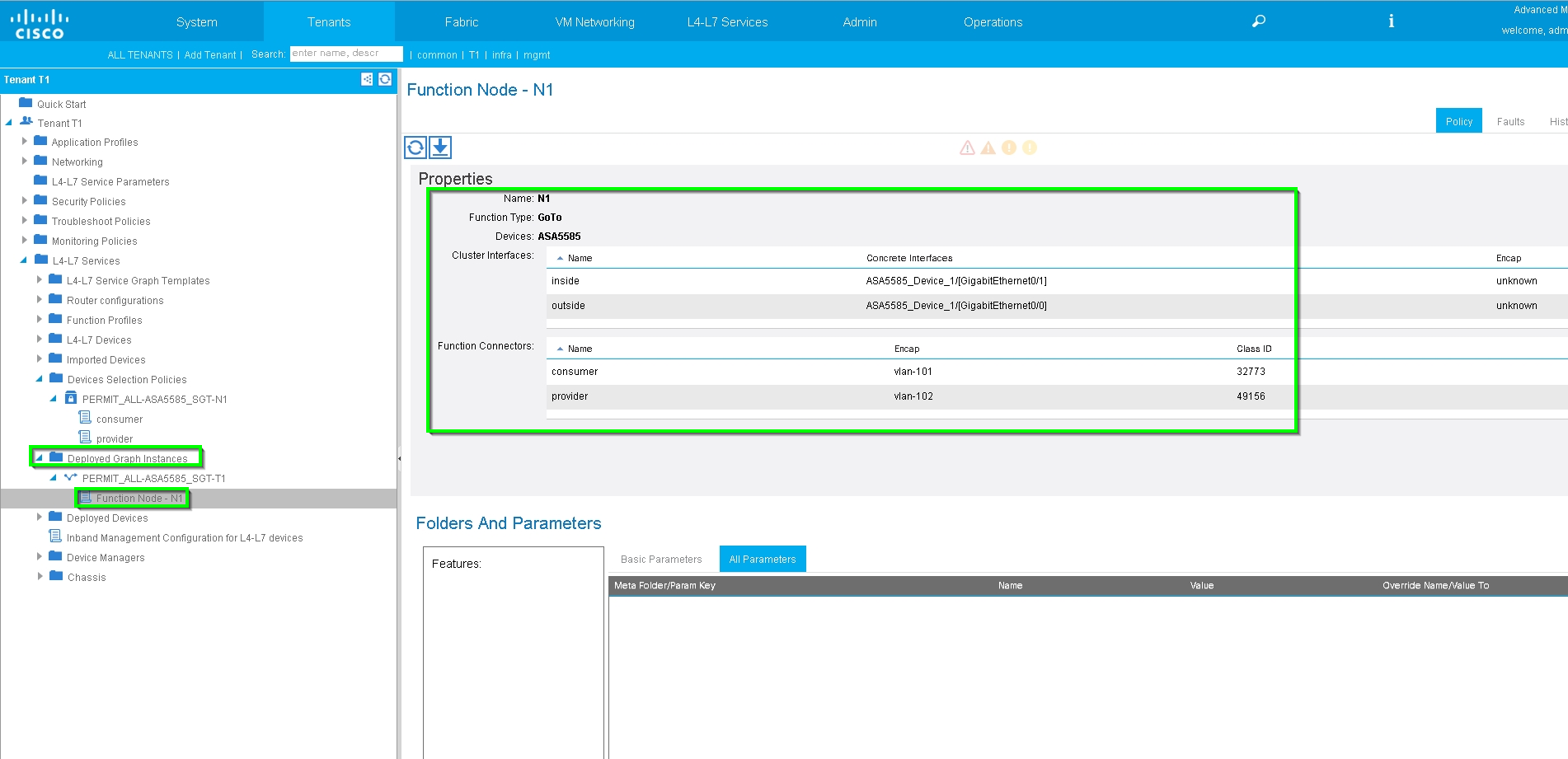Open the common tenant link
The height and width of the screenshot is (759, 1568).
click(x=437, y=55)
